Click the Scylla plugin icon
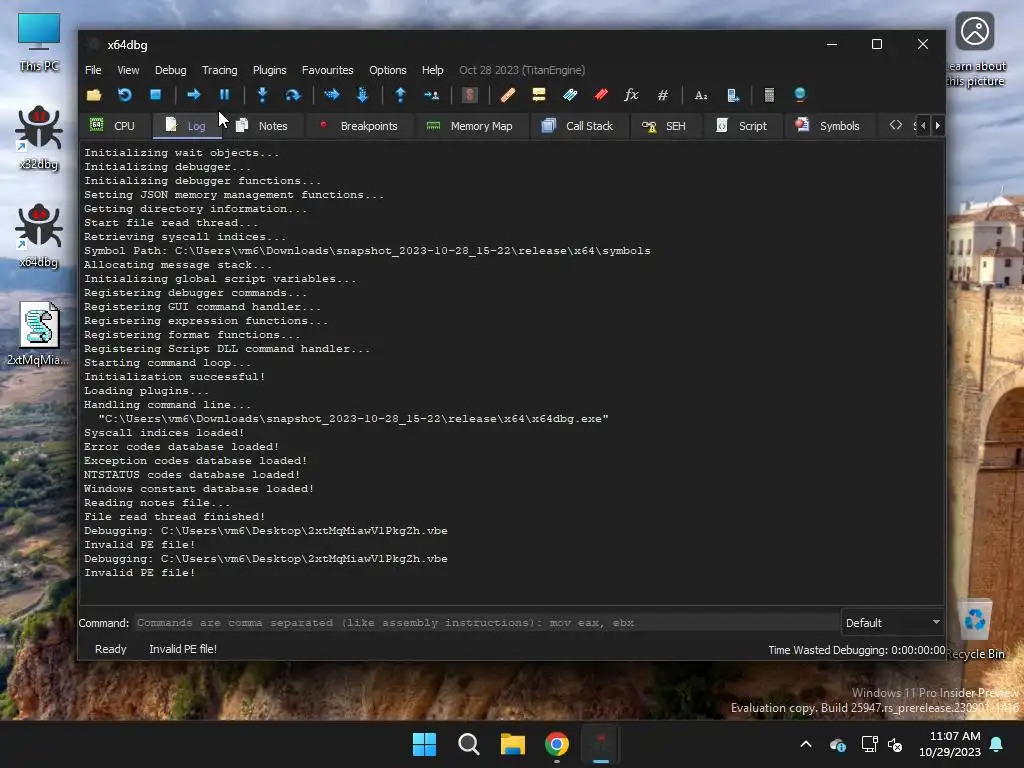1024x768 pixels. pyautogui.click(x=470, y=95)
